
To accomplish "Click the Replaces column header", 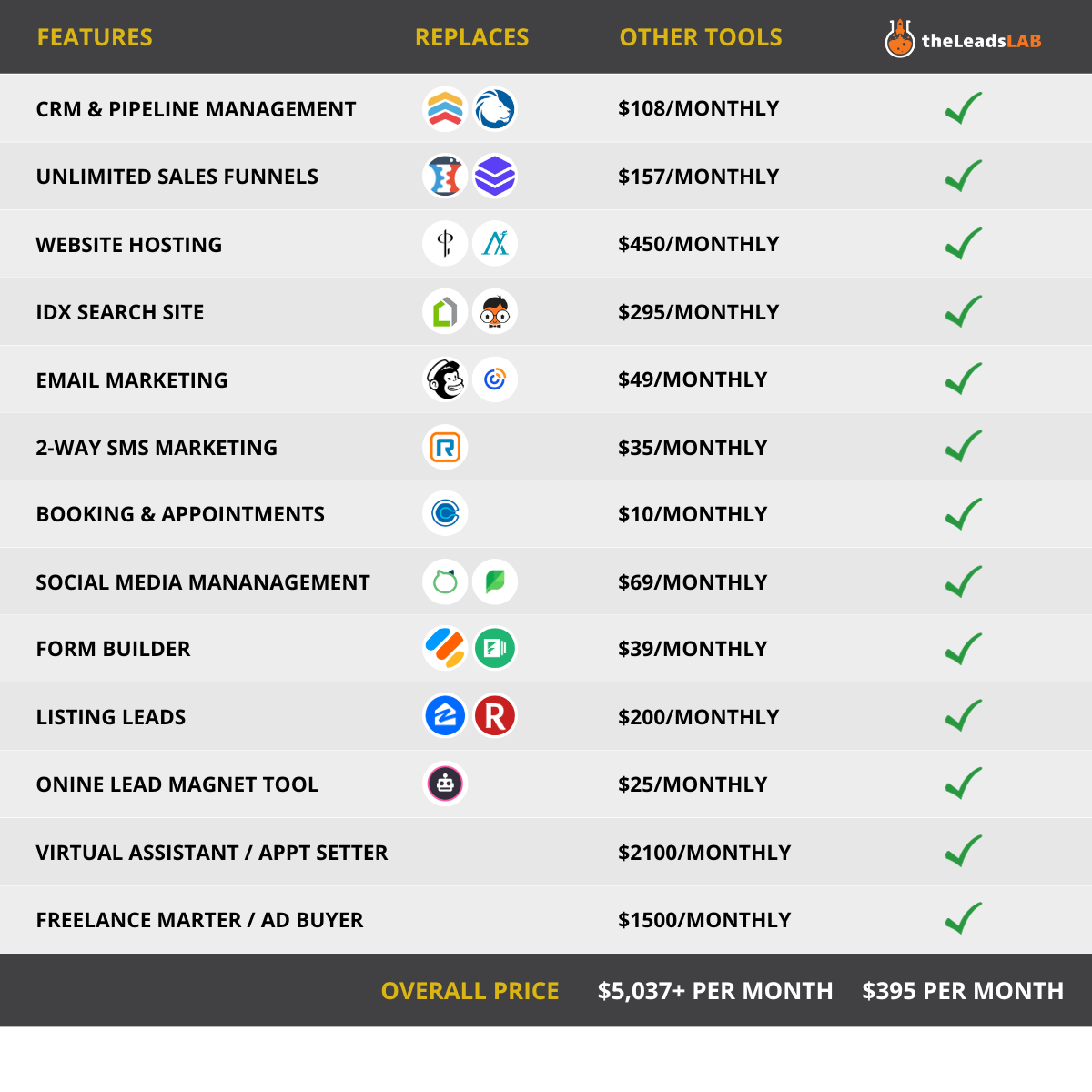I will tap(471, 37).
